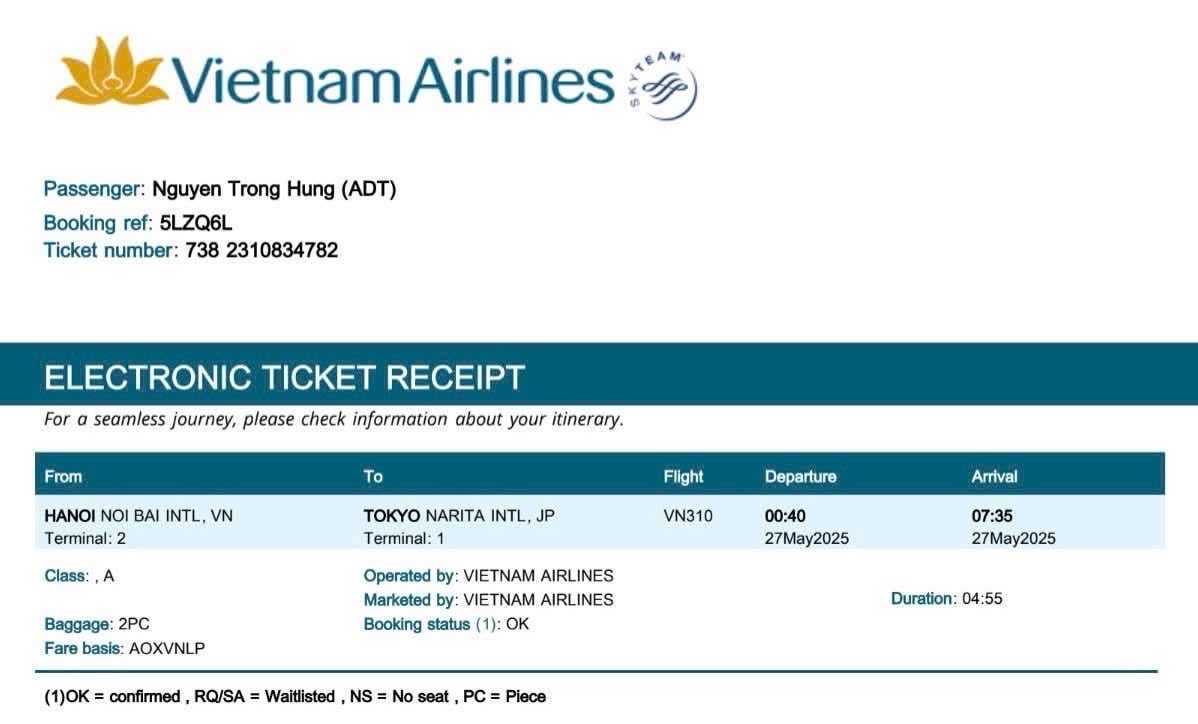
Task: Click HANOI NOI BAI INTL origin
Action: pyautogui.click(x=139, y=516)
